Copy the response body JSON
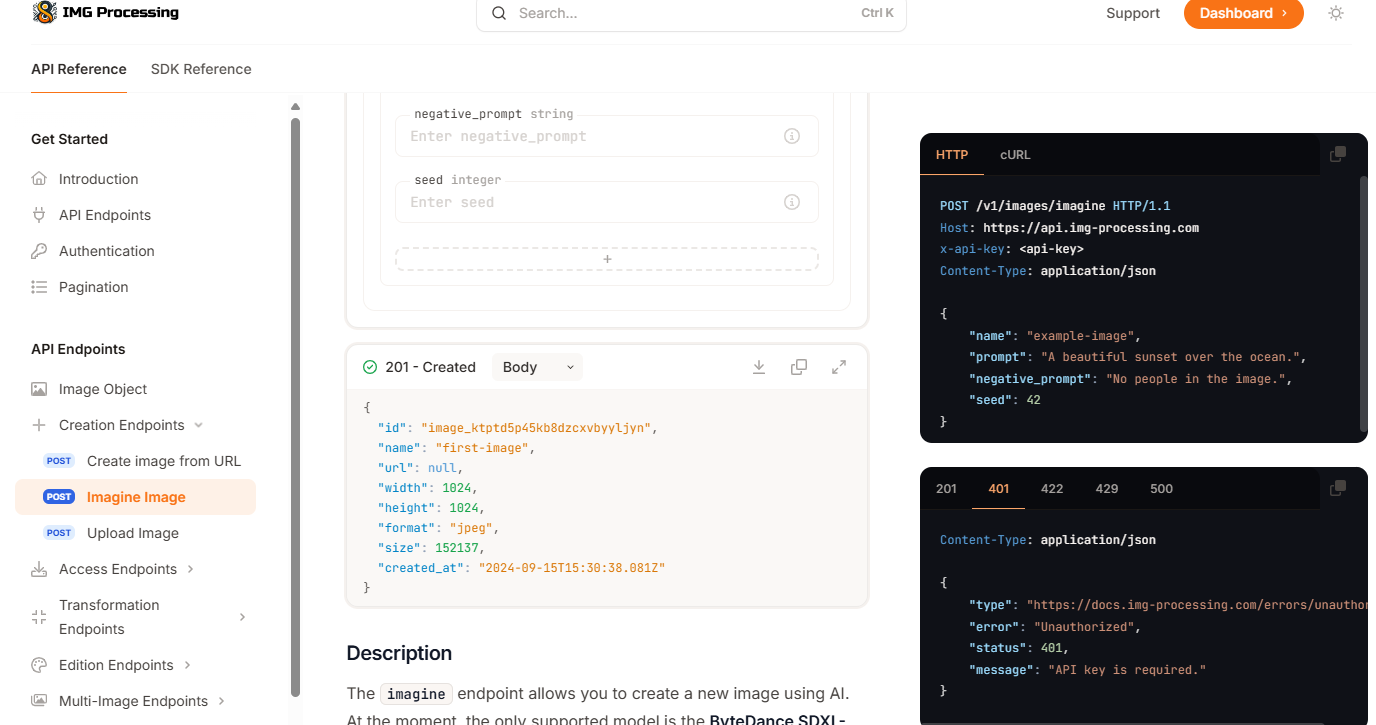This screenshot has width=1376, height=725. click(x=799, y=367)
